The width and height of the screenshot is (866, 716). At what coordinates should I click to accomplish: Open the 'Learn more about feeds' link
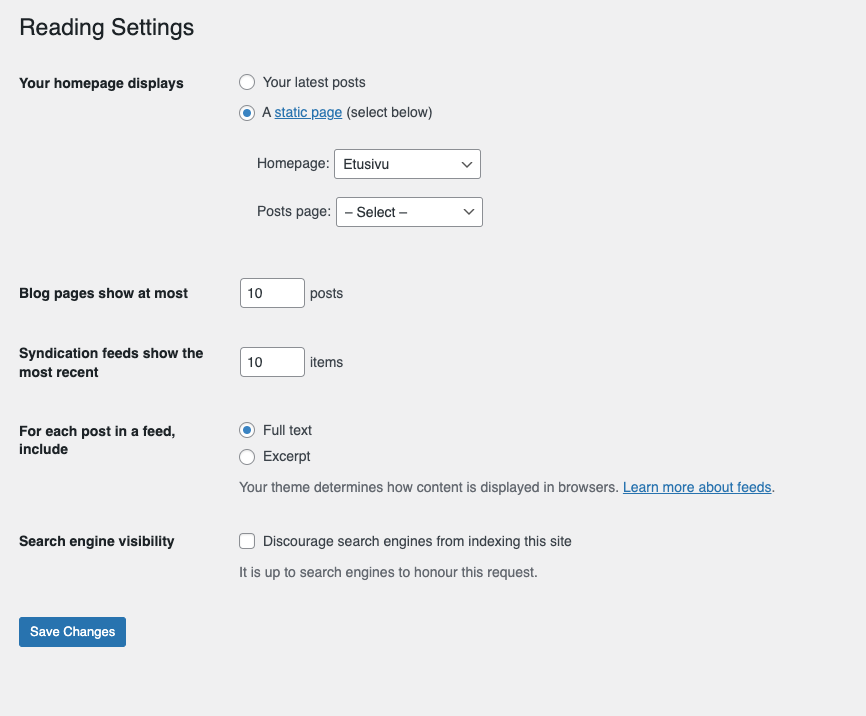coord(697,487)
